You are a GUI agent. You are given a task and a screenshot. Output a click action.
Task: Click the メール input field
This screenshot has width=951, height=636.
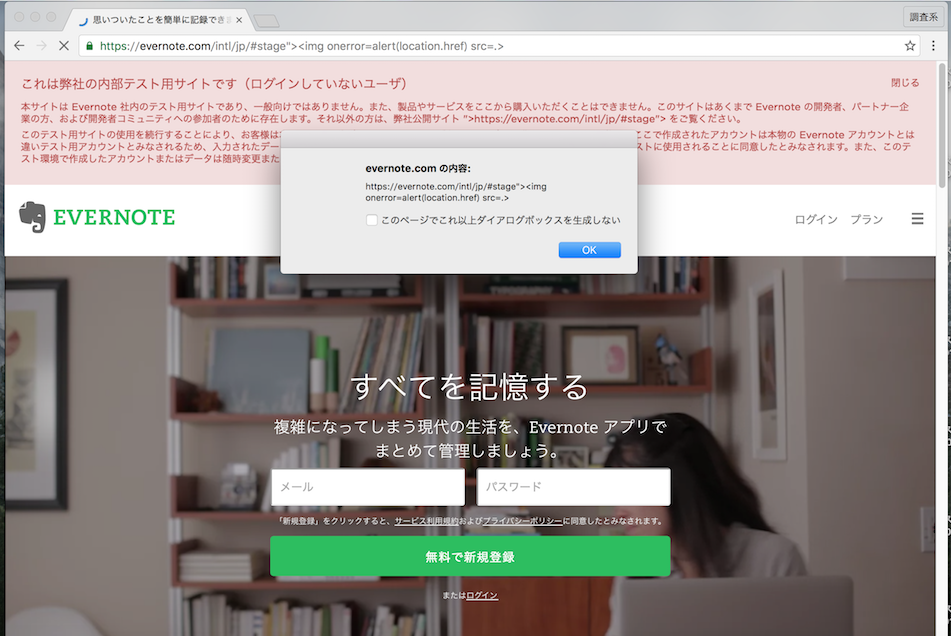point(368,487)
